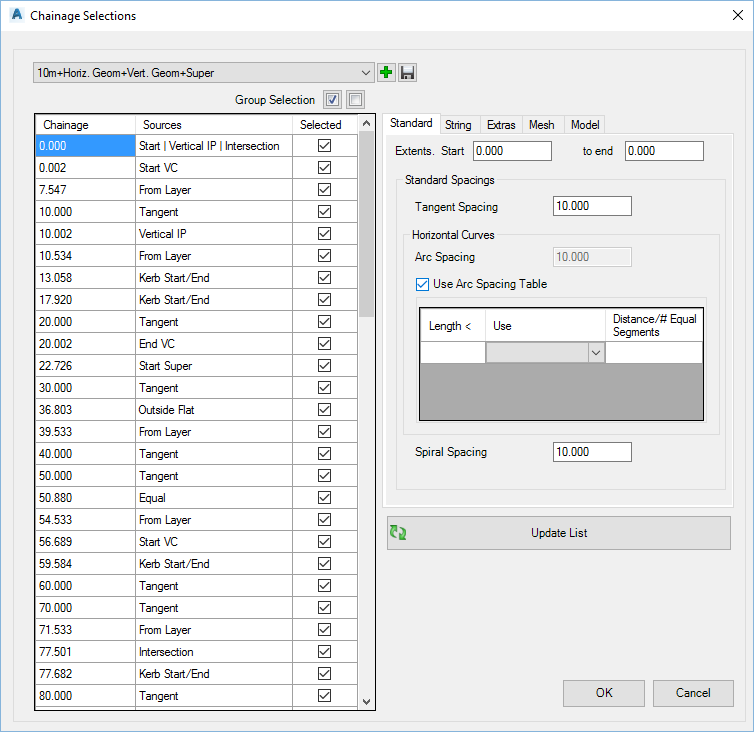Click the Cancel button
The width and height of the screenshot is (754, 732).
click(693, 693)
